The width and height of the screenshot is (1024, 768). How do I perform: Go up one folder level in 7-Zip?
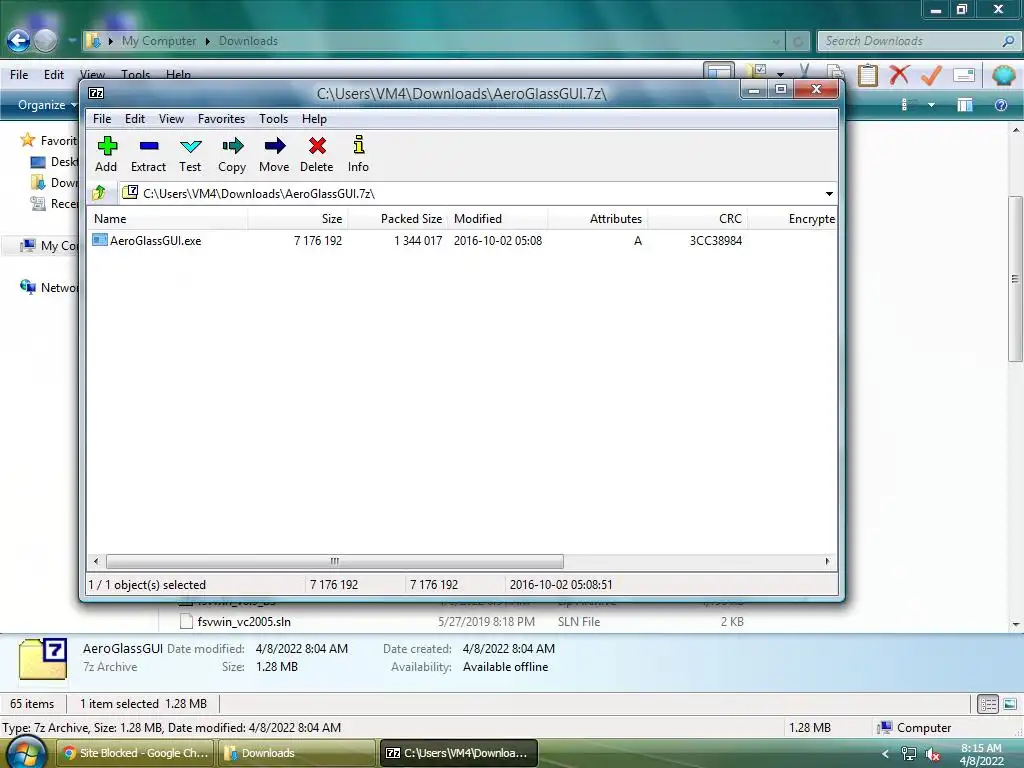(x=99, y=193)
